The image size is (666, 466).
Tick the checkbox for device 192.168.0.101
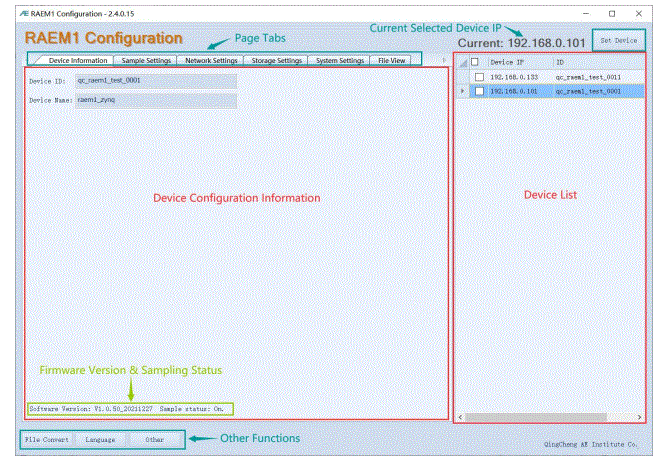480,91
